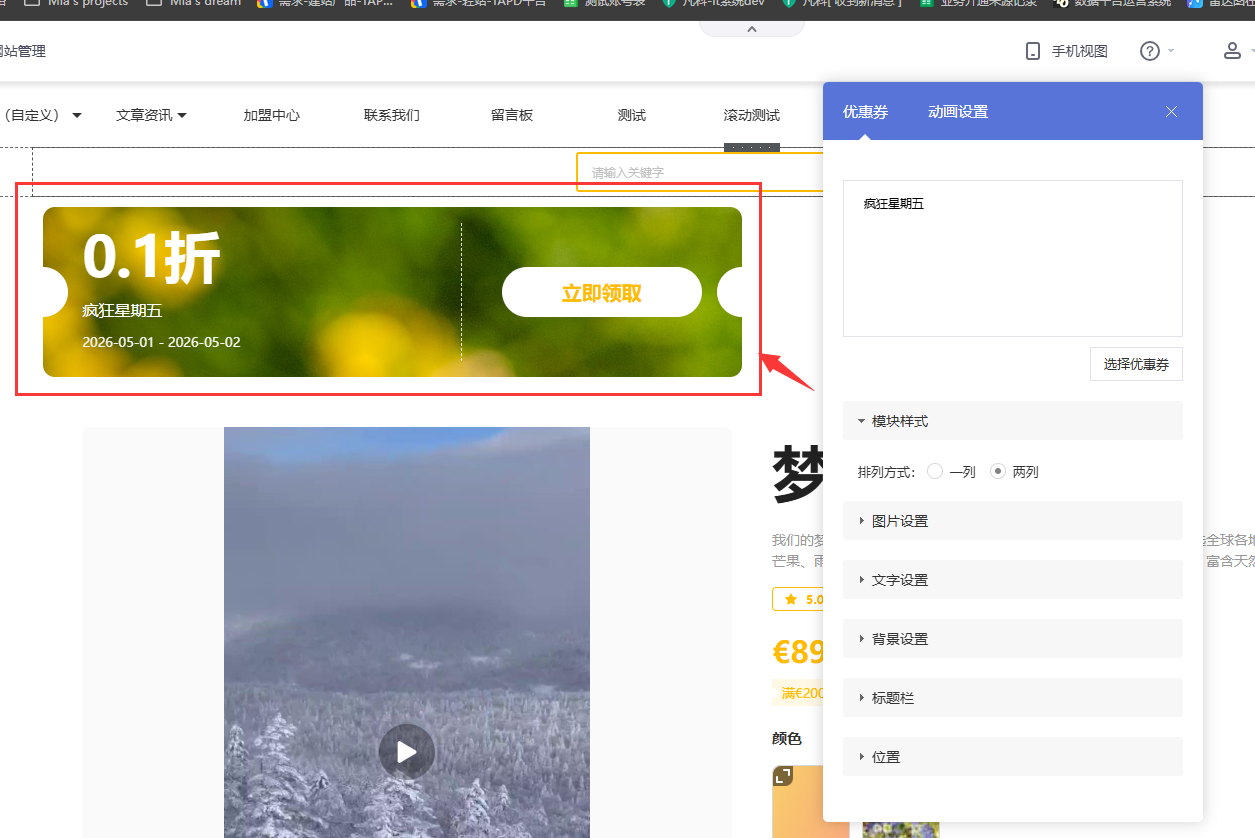Enlarge the orange color thumbnail with expand icon
Image resolution: width=1255 pixels, height=838 pixels.
tap(783, 776)
